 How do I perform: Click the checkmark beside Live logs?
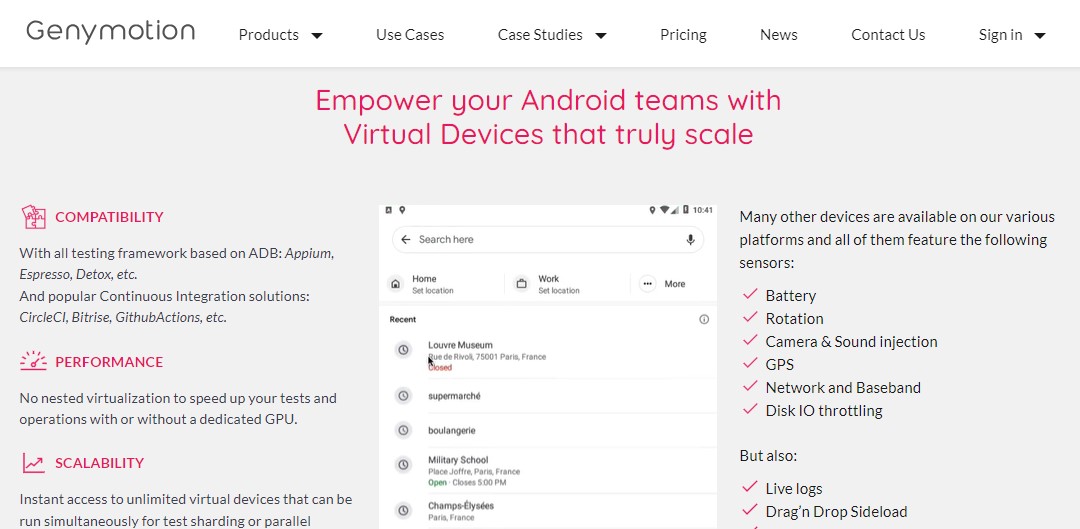point(750,487)
